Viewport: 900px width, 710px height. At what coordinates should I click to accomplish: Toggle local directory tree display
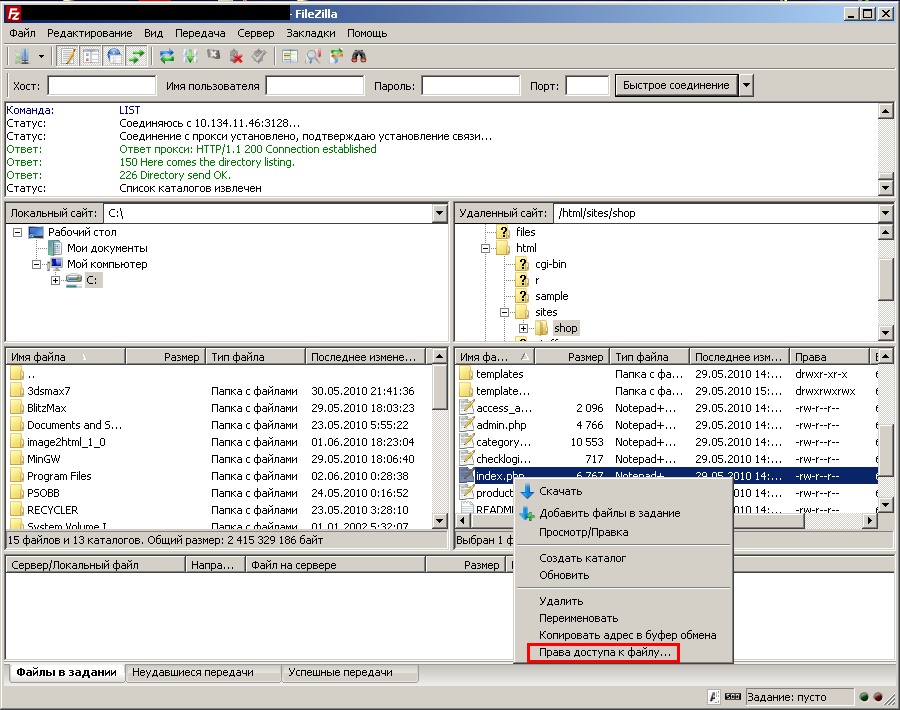(91, 56)
